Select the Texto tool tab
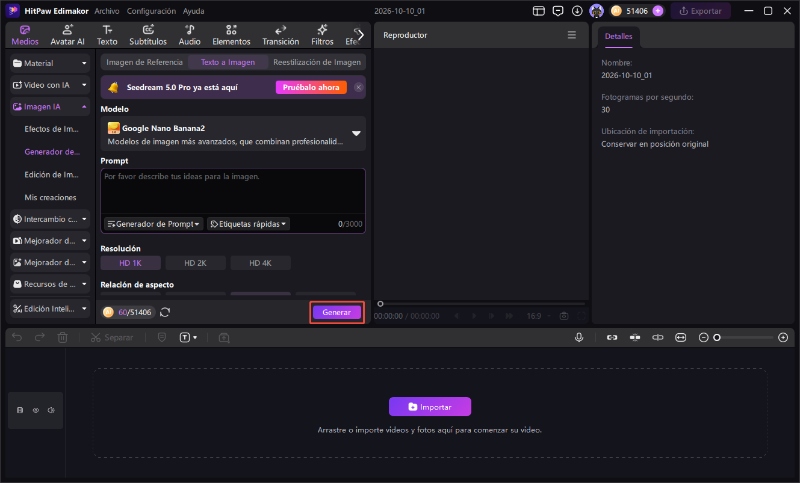 pos(107,35)
